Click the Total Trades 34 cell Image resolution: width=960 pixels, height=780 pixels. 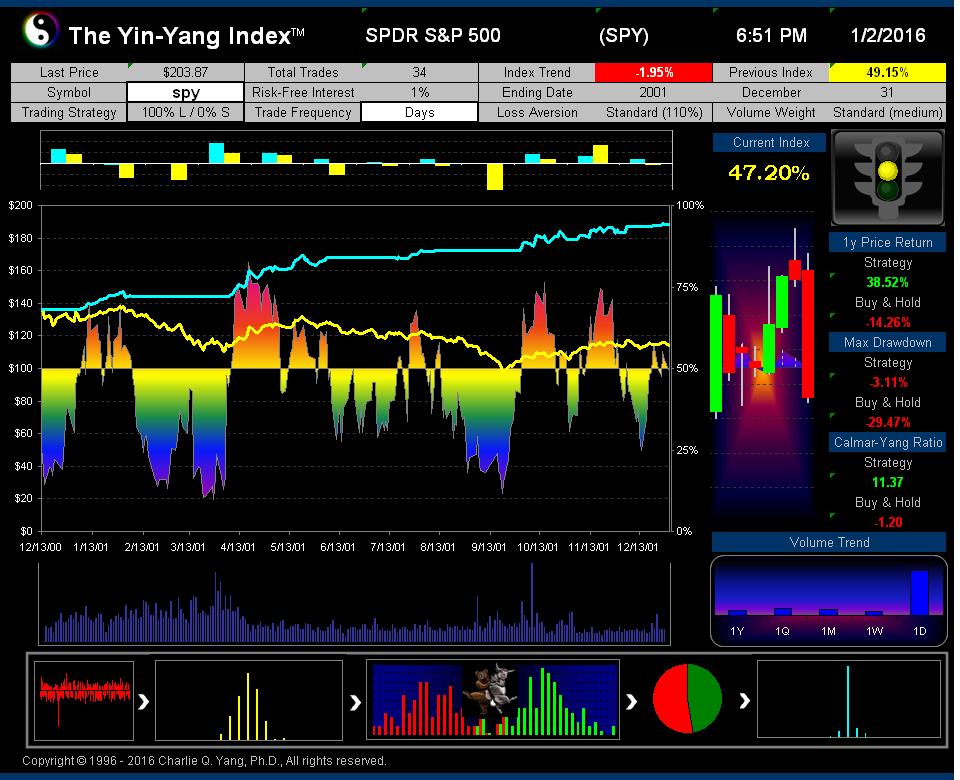[x=419, y=72]
